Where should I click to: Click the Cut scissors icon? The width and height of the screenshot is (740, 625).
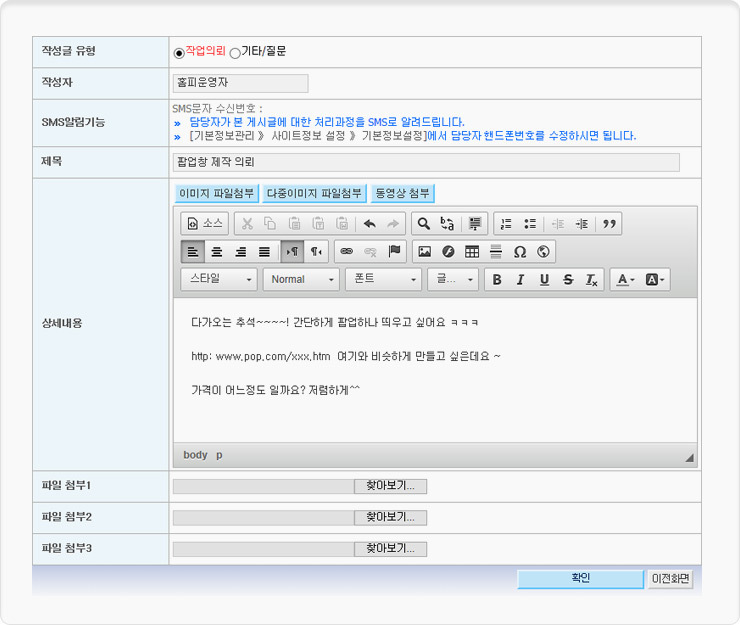tap(247, 223)
